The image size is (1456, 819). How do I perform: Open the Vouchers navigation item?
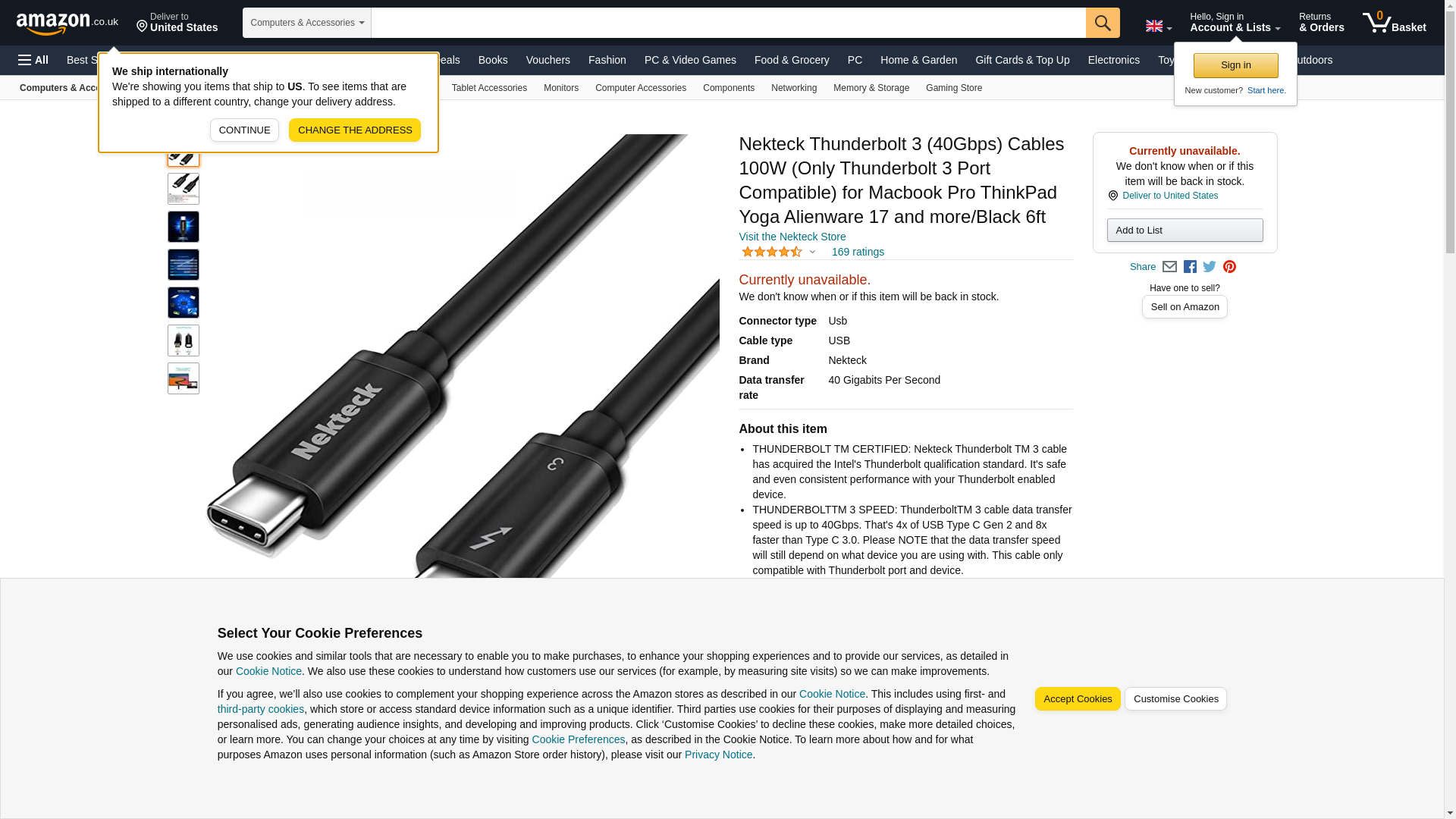548,60
